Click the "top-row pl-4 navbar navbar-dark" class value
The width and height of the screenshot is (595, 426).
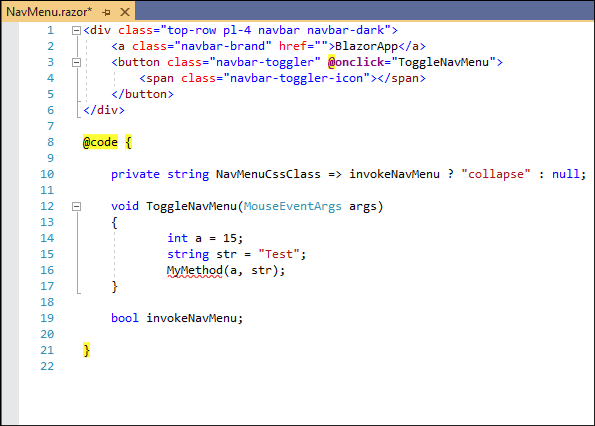pos(275,30)
